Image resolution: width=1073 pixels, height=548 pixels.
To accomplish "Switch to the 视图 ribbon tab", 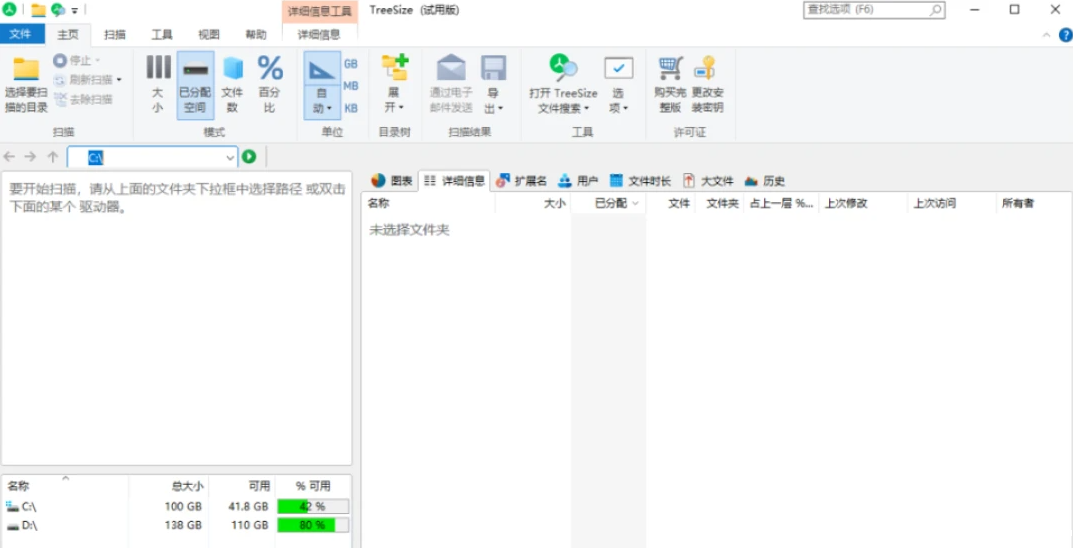I will 209,34.
